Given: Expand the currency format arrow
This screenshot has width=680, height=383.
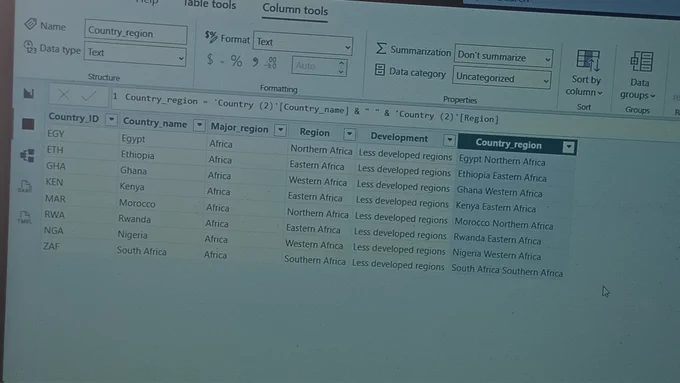Looking at the screenshot, I should (222, 62).
